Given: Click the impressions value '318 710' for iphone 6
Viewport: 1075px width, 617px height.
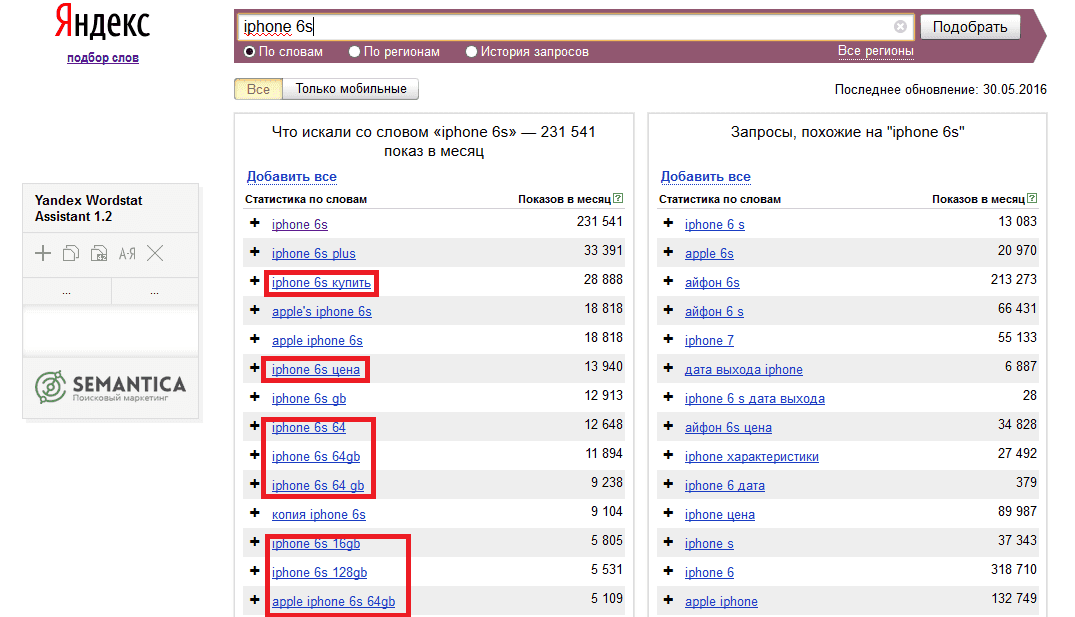Looking at the screenshot, I should click(x=1014, y=569).
